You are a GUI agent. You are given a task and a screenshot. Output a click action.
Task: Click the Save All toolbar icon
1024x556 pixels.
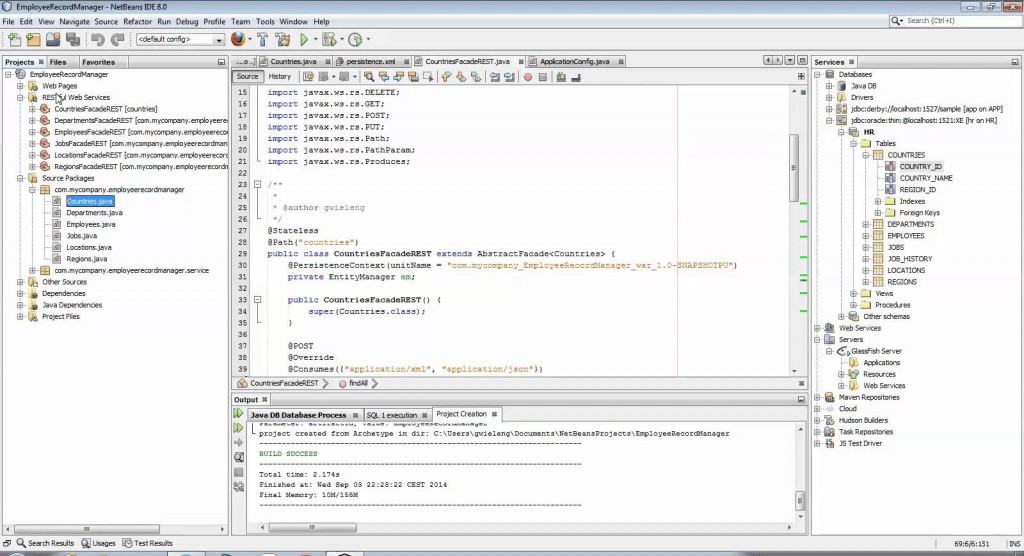tap(71, 40)
